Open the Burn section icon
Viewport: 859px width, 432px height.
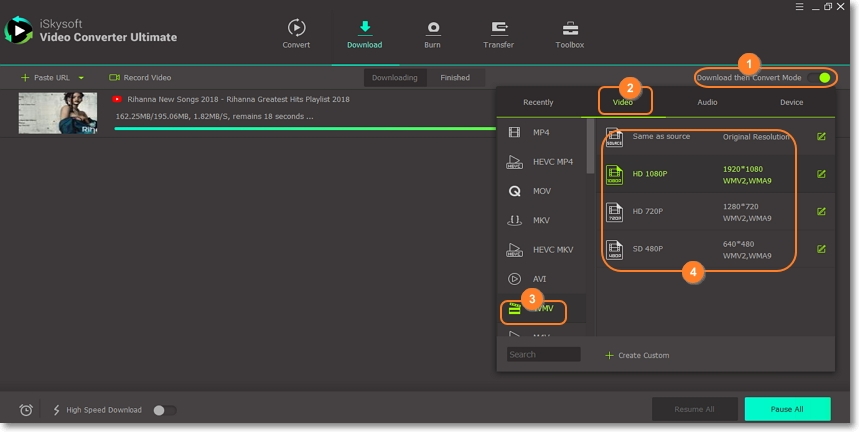point(433,28)
